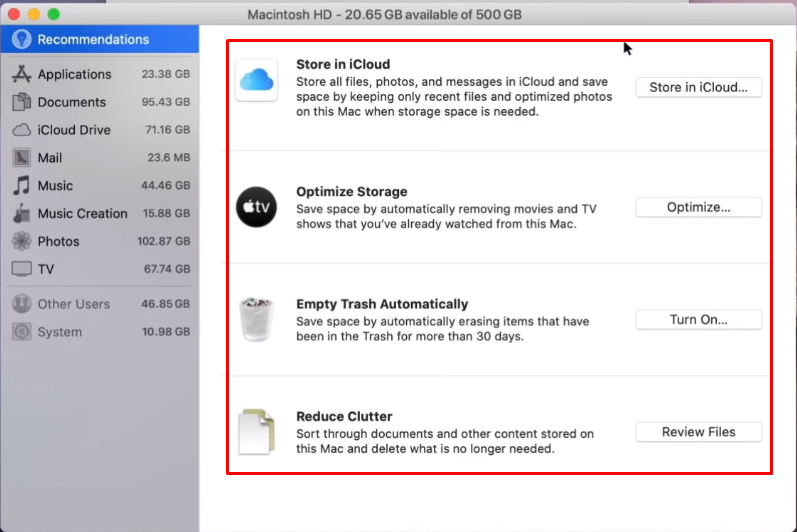Click the Music Creation guitar icon

pos(21,213)
